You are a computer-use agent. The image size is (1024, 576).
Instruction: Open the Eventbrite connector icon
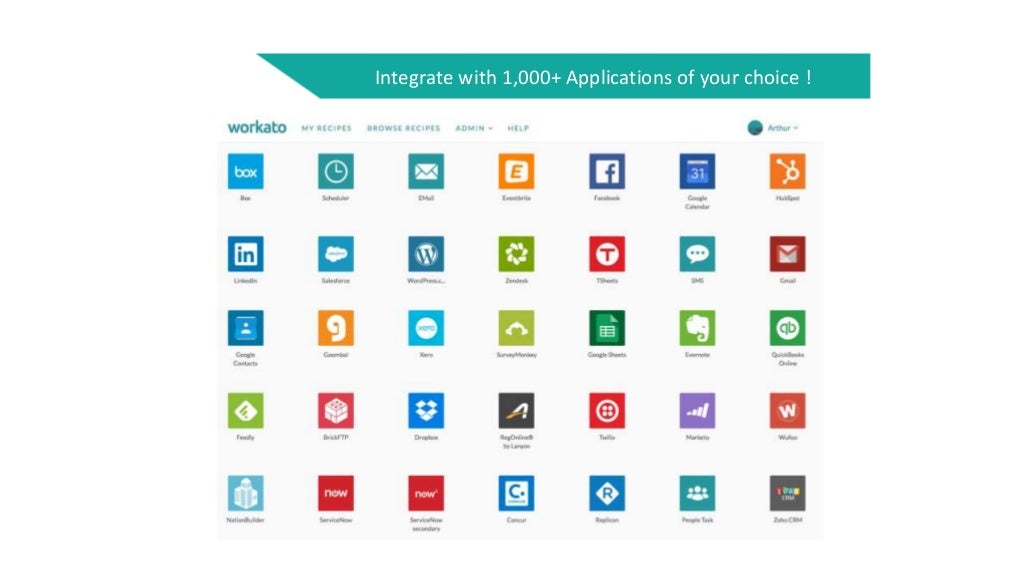point(516,171)
